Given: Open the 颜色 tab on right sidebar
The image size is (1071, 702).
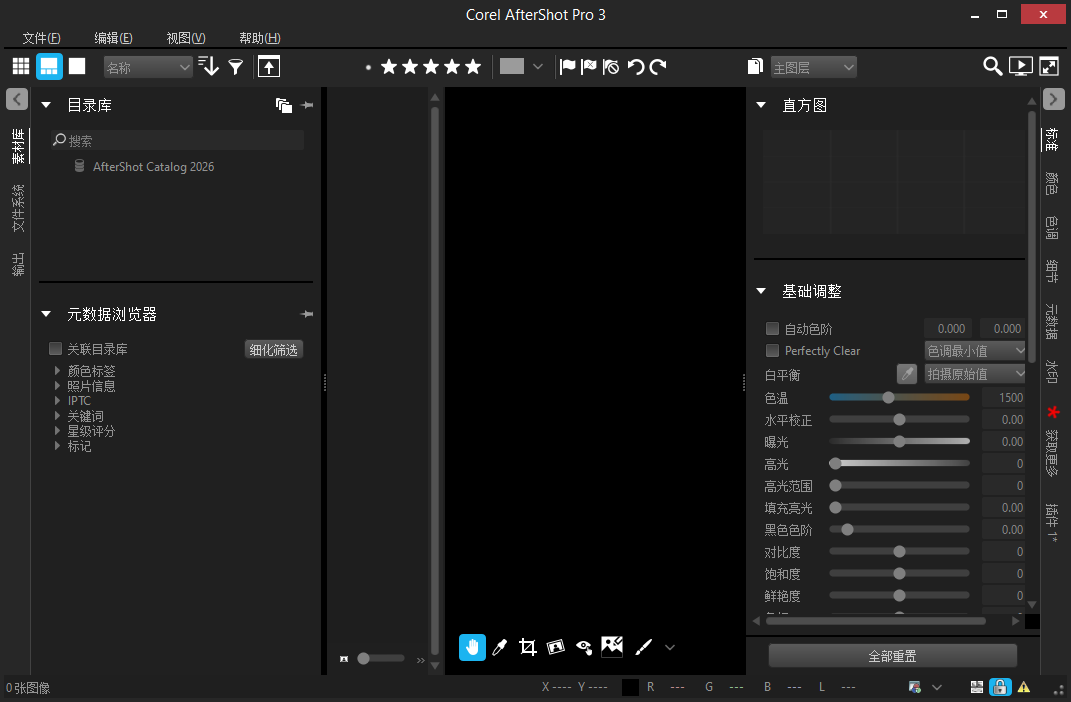Looking at the screenshot, I should tap(1053, 183).
